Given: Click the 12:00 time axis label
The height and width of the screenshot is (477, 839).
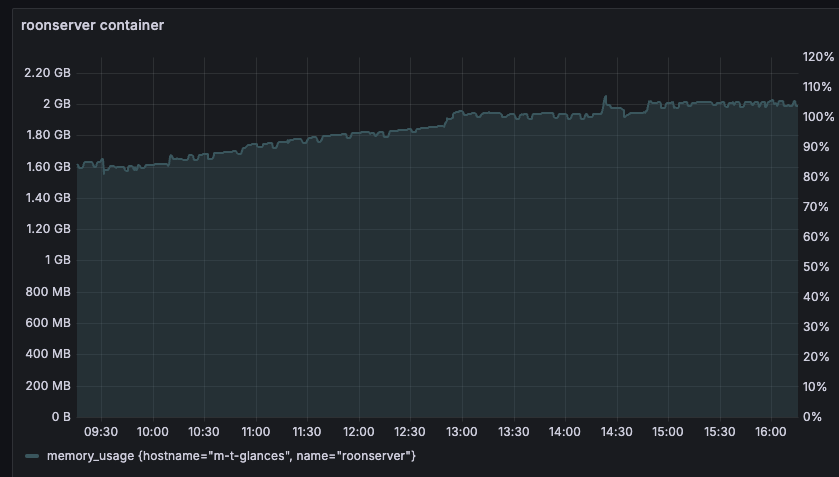Looking at the screenshot, I should coord(358,432).
